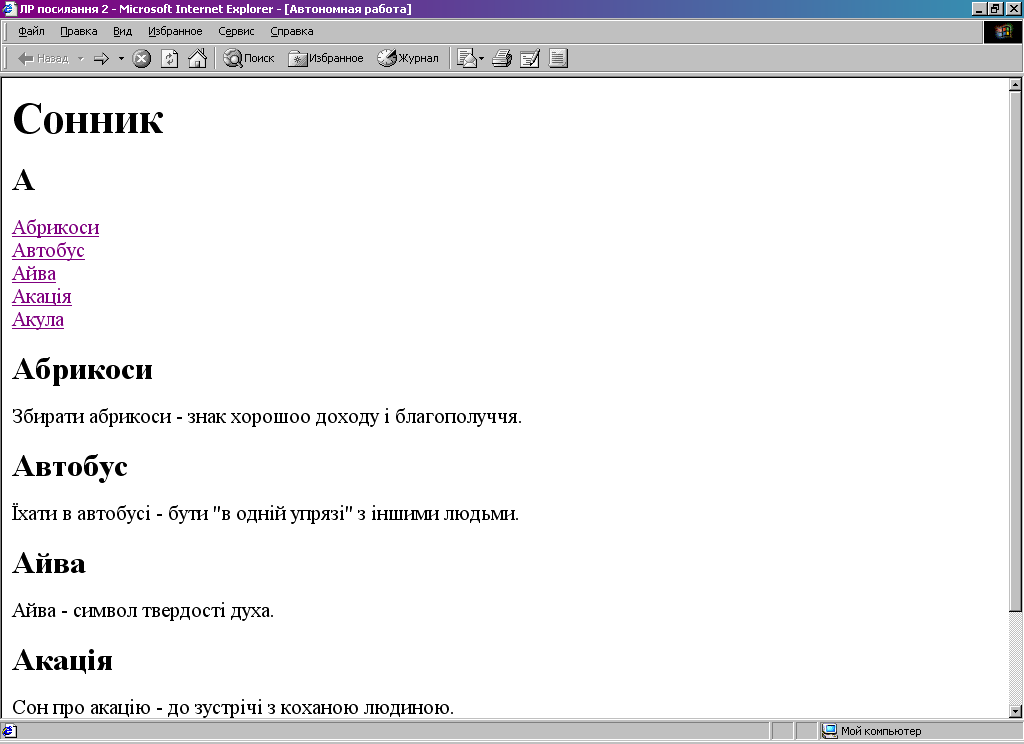Follow the Айва link
This screenshot has width=1024, height=744.
click(x=34, y=273)
